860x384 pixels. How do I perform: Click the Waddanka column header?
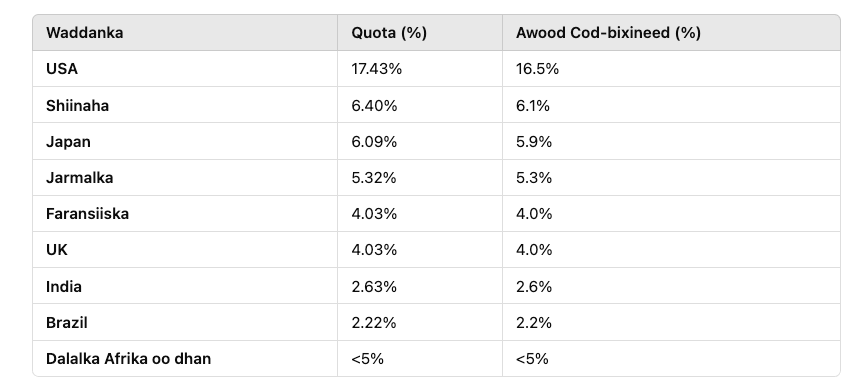pyautogui.click(x=84, y=33)
